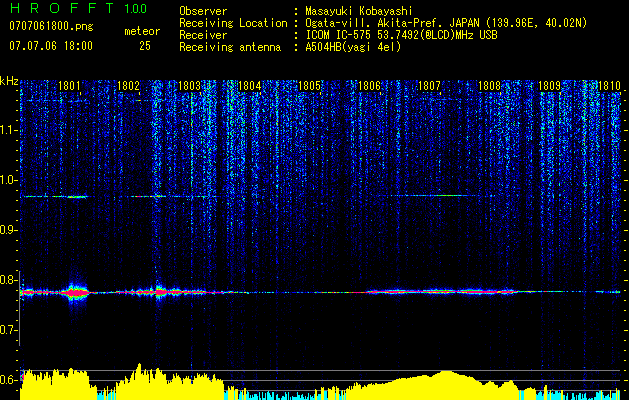The height and width of the screenshot is (400, 629).
Task: Click the 1810 time marker
Action: click(609, 85)
